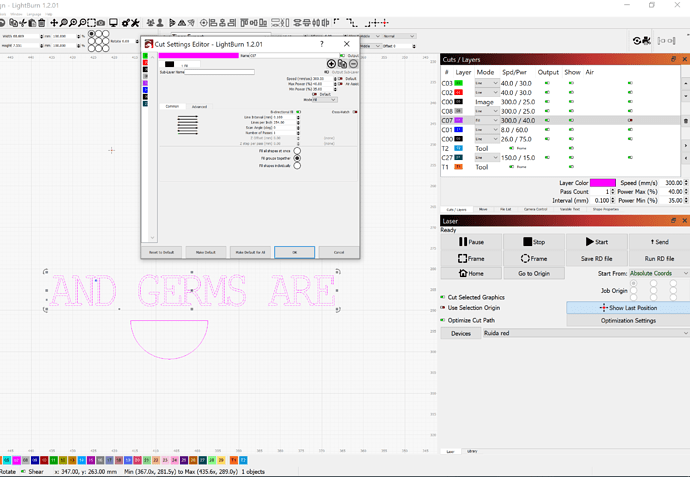Open the Ruida red device dropdown

(586, 333)
